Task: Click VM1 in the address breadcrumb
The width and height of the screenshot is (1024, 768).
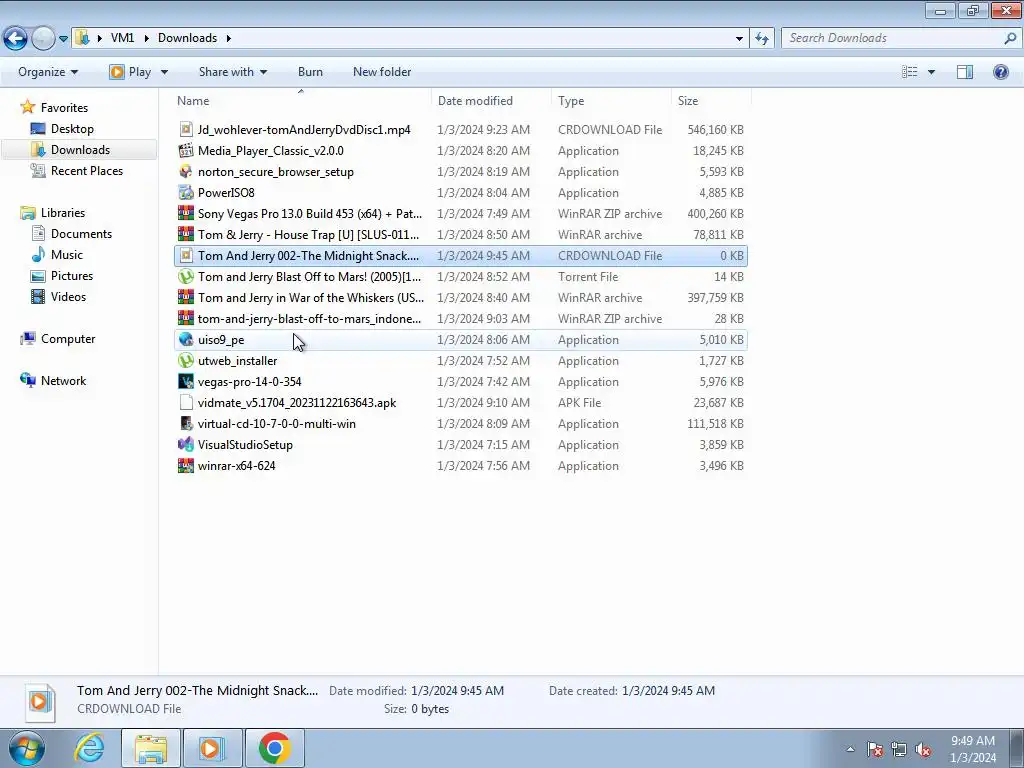Action: pos(122,38)
